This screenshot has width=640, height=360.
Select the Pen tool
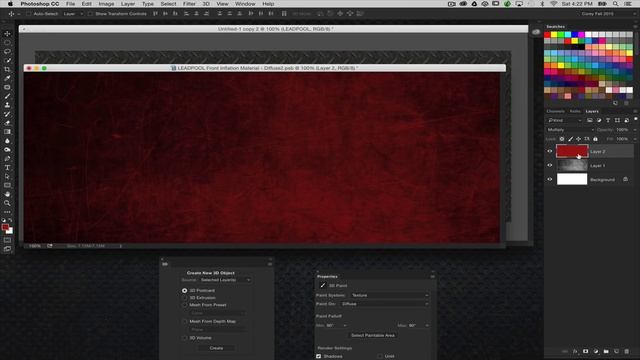7,159
